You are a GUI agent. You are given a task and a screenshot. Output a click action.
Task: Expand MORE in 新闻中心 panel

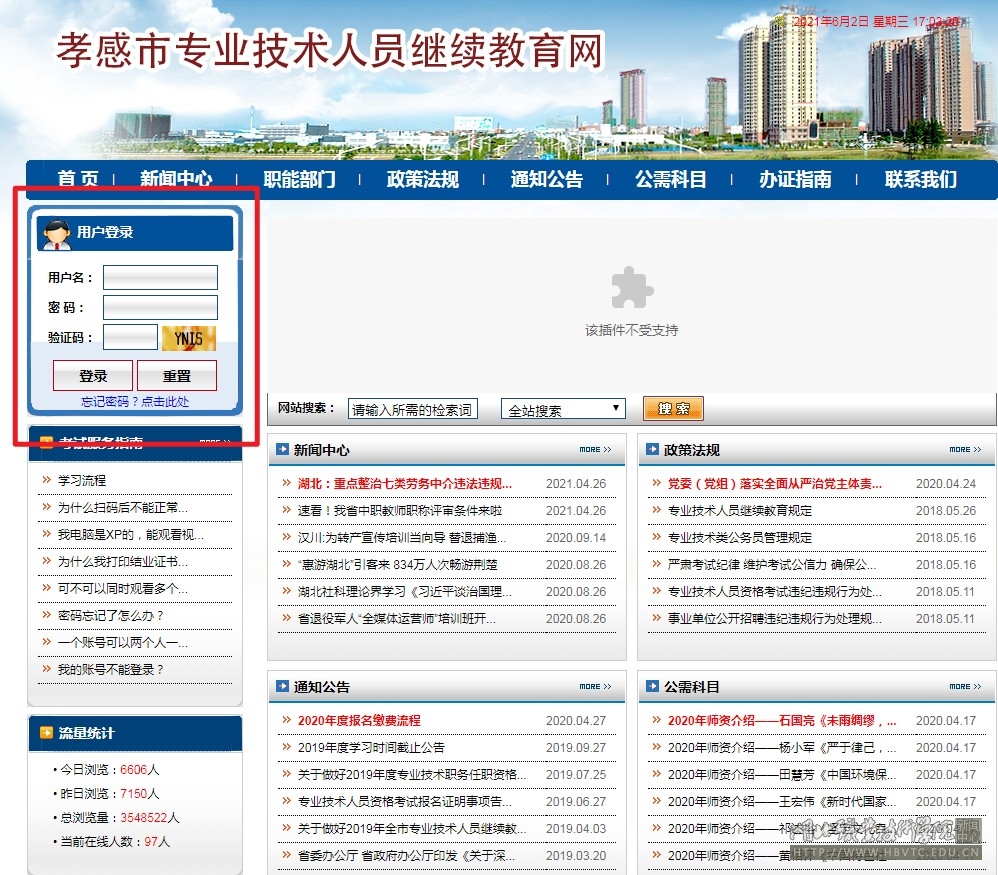[x=595, y=450]
